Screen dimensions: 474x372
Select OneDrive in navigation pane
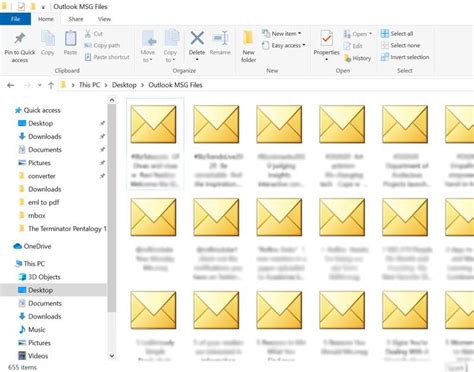pyautogui.click(x=32, y=246)
